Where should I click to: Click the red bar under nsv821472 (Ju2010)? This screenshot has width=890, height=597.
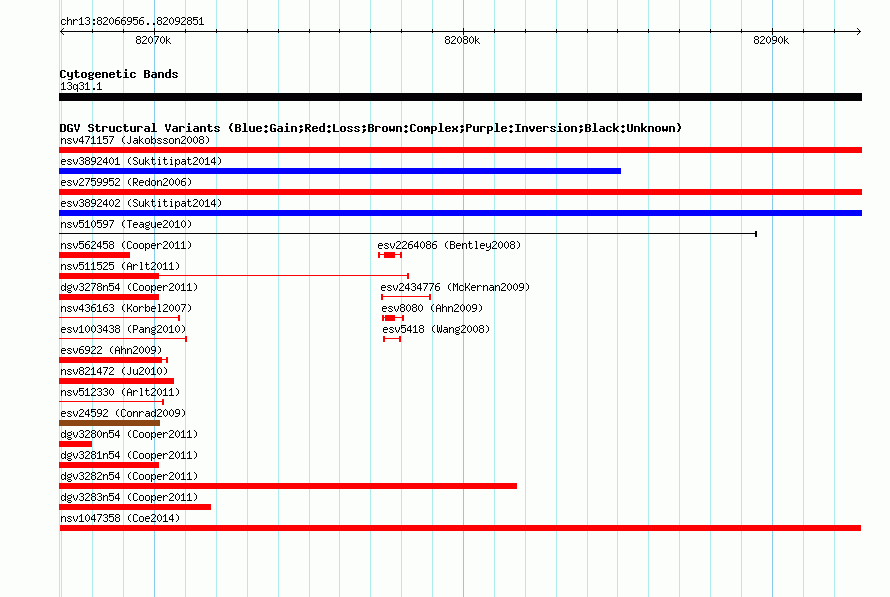[116, 381]
